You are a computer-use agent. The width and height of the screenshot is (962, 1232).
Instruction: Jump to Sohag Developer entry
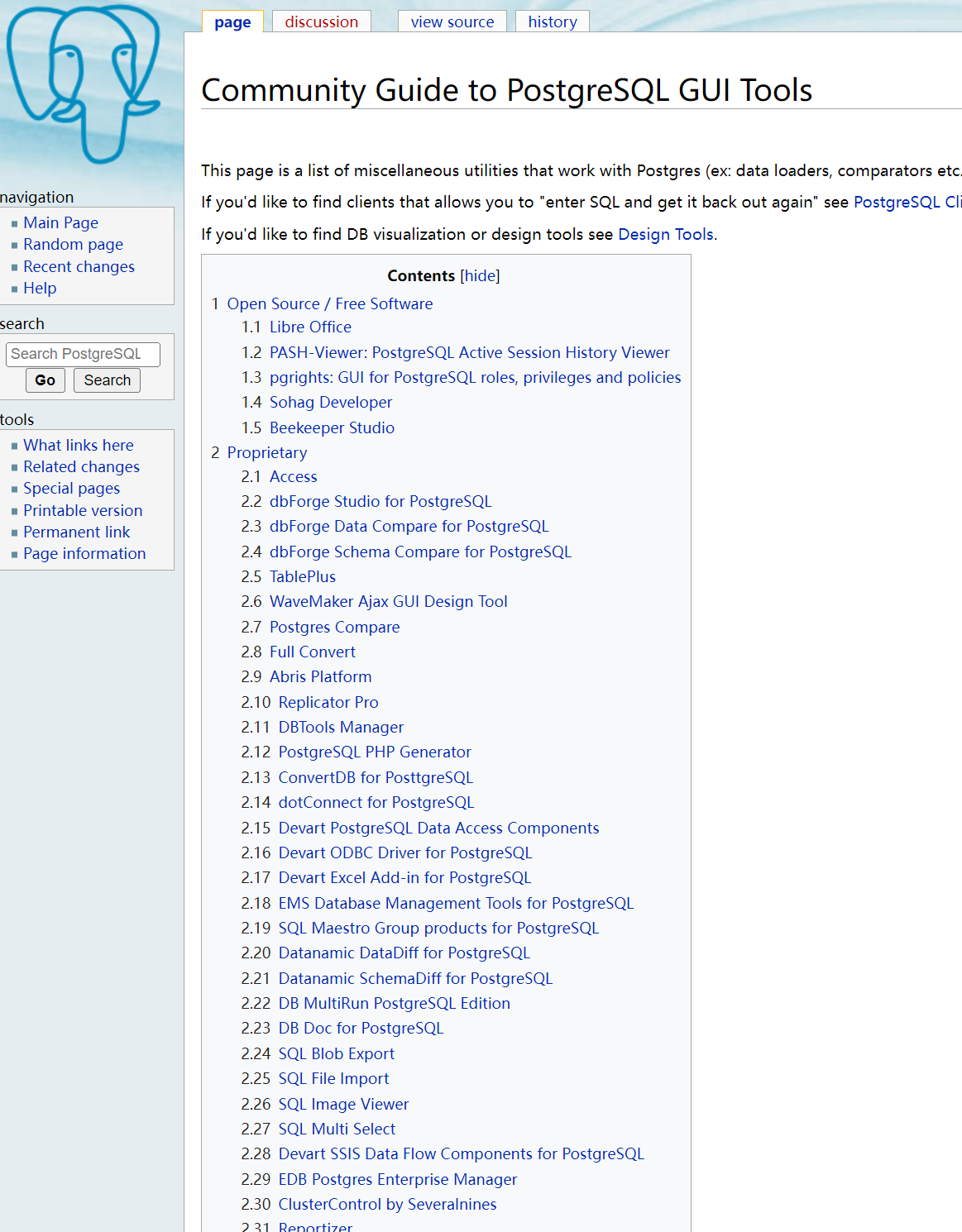331,402
